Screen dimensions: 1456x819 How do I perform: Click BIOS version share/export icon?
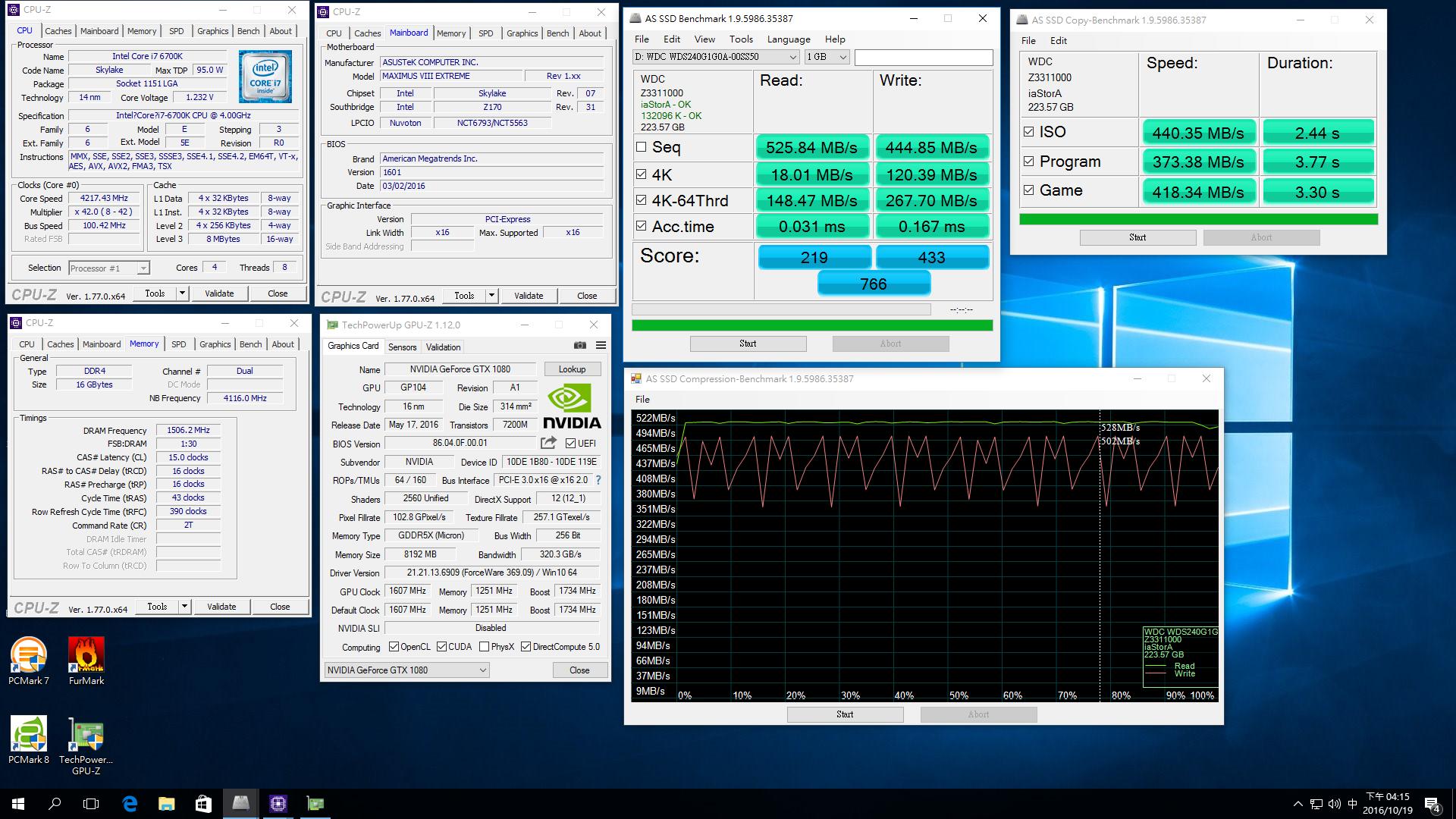(548, 443)
